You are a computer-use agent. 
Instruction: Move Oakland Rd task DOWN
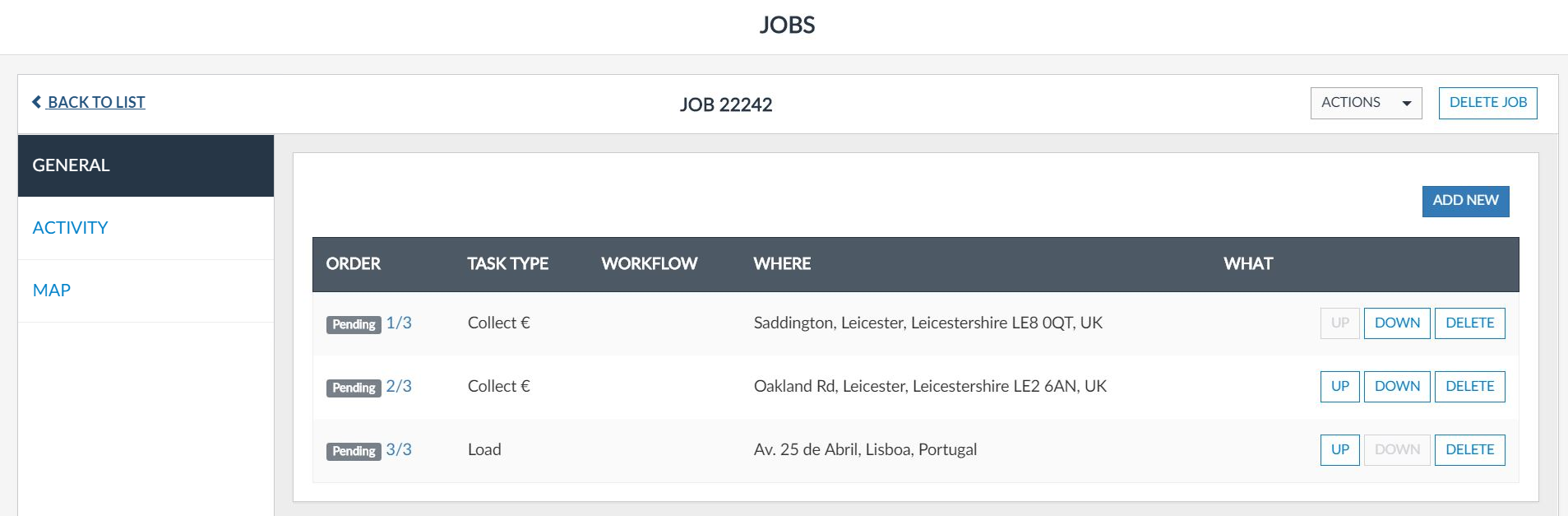(1396, 387)
